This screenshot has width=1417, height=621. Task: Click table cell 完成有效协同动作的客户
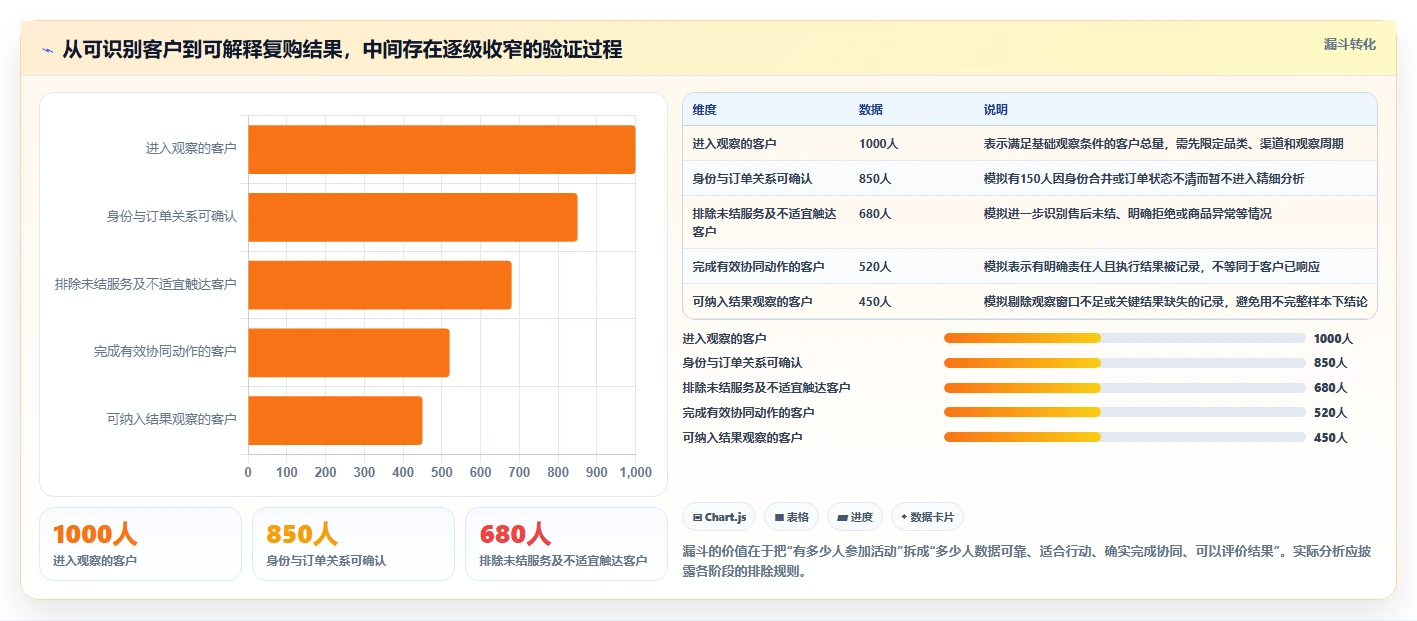click(758, 267)
